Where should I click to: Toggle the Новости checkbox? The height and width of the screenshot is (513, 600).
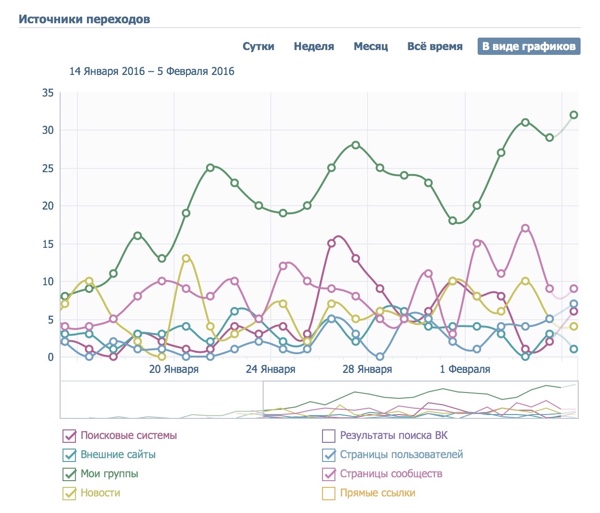coord(69,493)
